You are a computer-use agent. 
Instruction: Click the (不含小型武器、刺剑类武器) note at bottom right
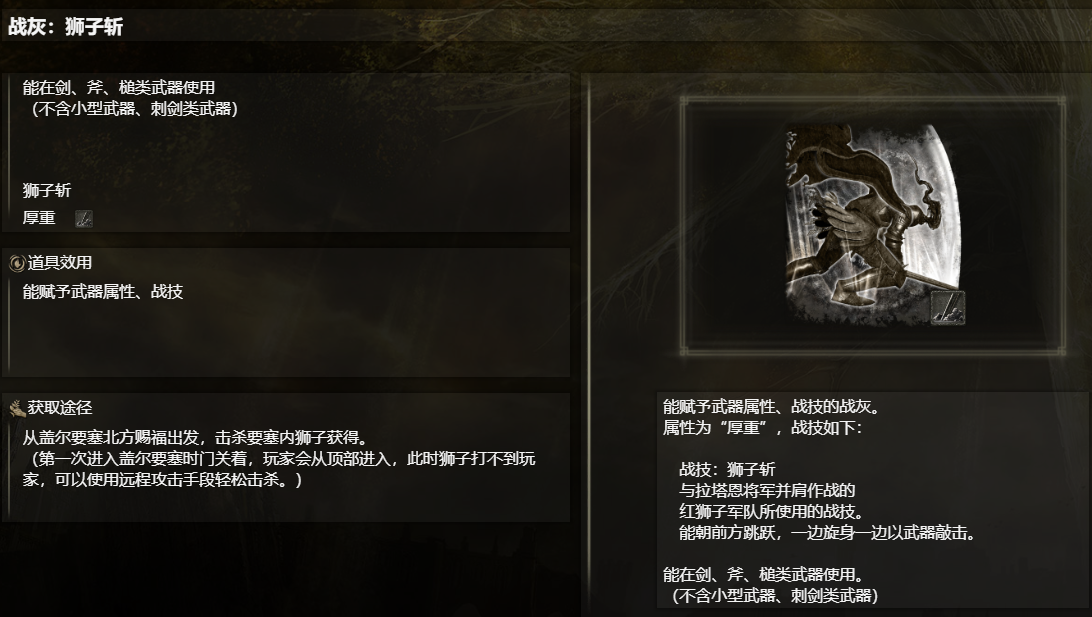click(774, 596)
